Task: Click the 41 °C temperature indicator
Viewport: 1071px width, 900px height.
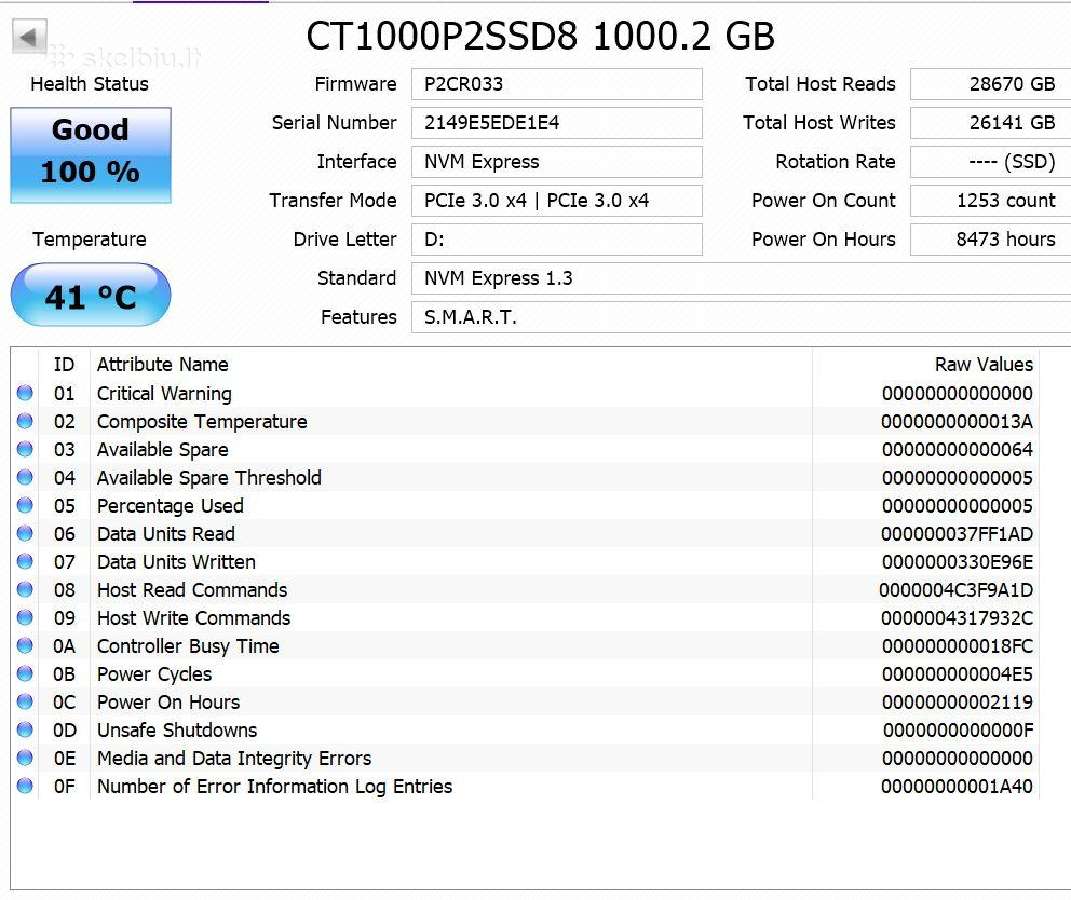Action: (91, 295)
